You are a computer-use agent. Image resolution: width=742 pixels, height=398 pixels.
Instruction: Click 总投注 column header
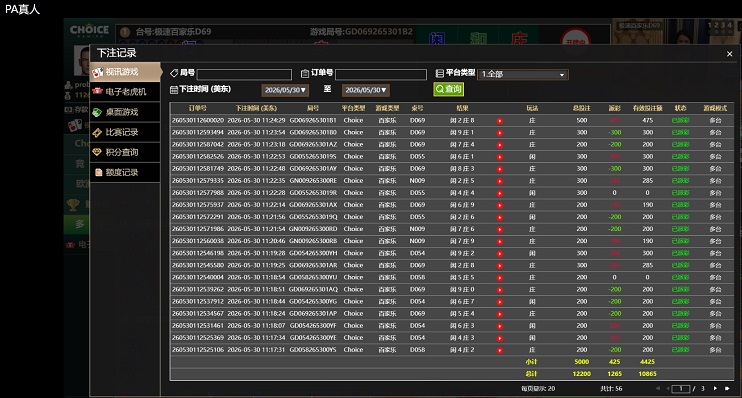coord(582,108)
